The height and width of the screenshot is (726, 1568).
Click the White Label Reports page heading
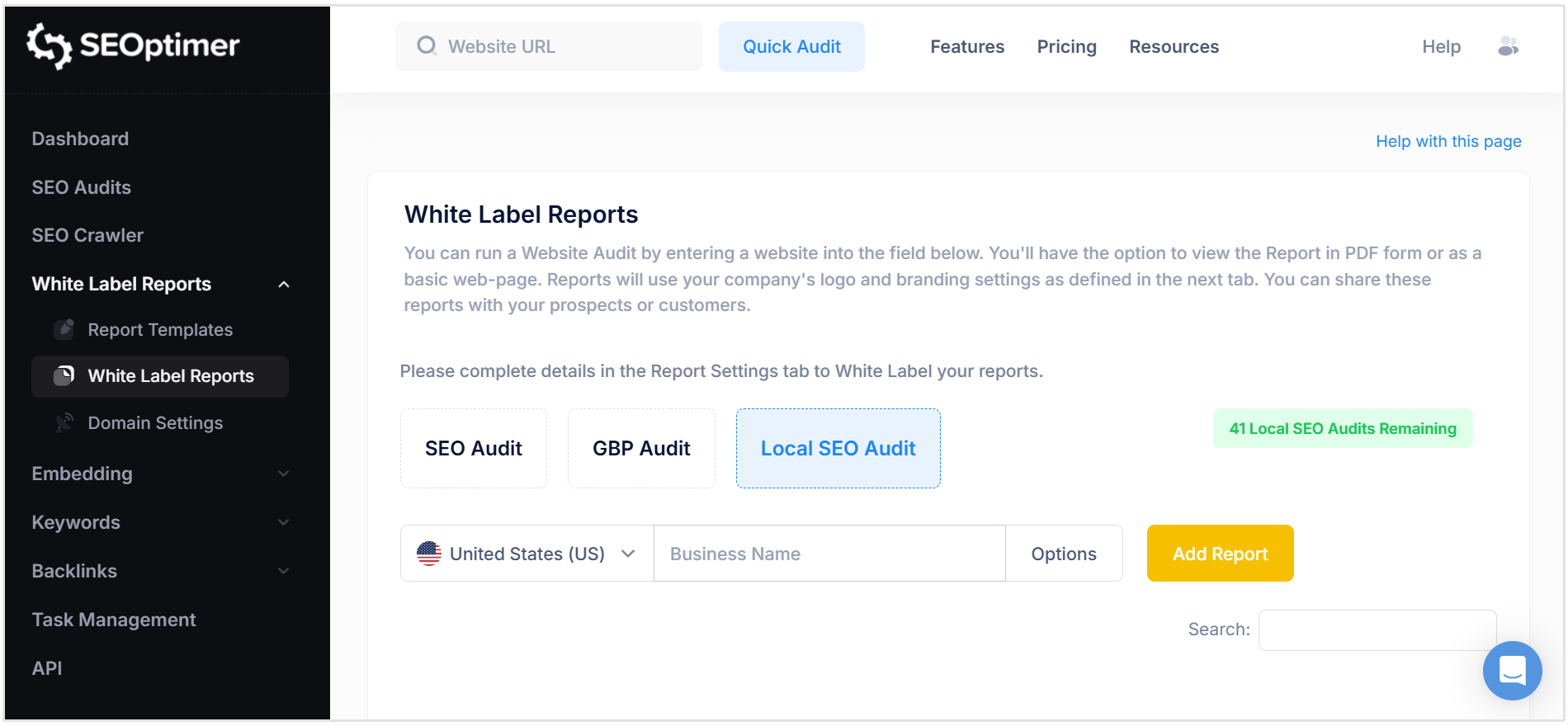click(x=521, y=214)
